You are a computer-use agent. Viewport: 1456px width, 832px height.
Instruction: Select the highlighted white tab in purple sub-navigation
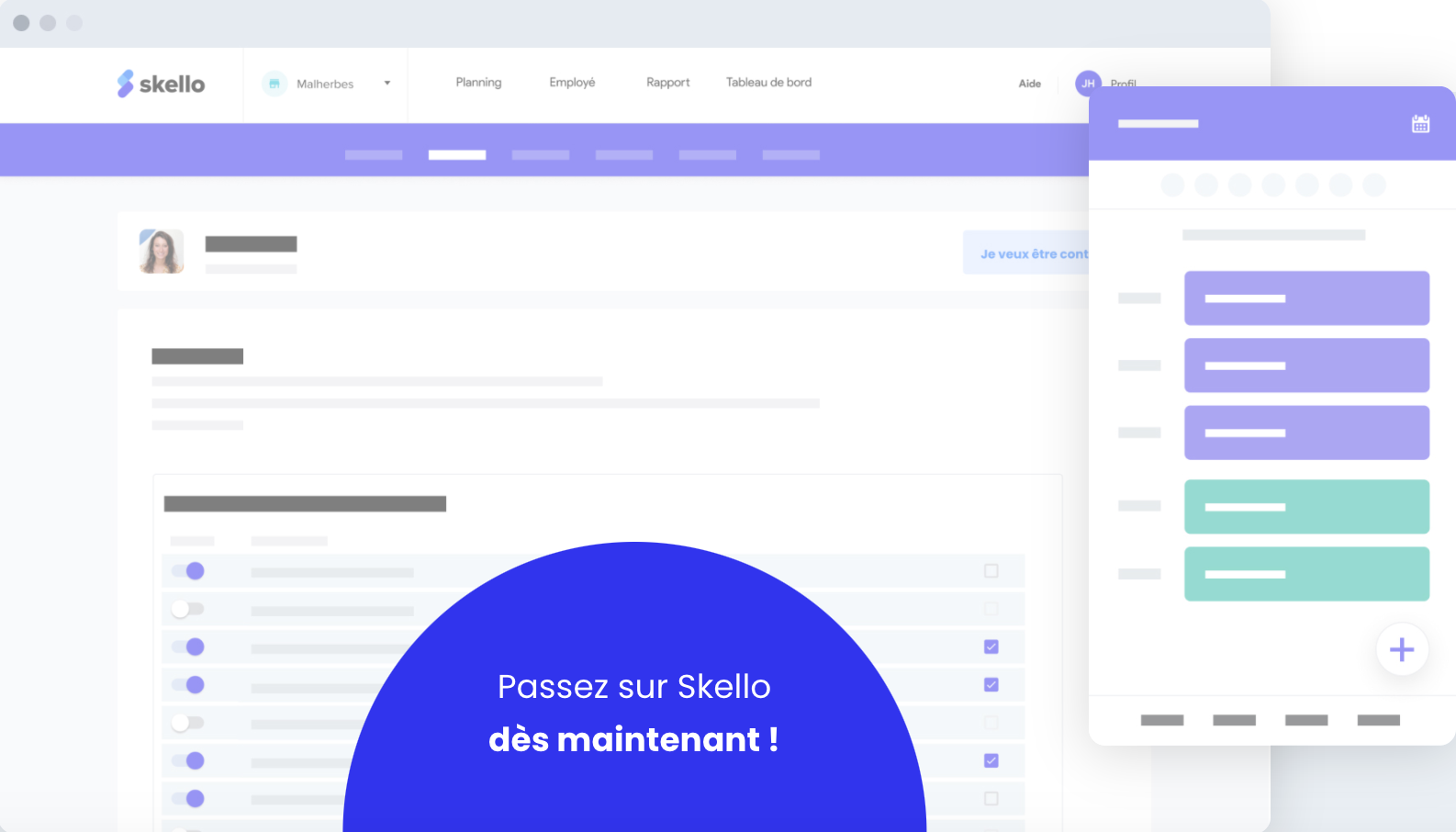click(x=457, y=155)
